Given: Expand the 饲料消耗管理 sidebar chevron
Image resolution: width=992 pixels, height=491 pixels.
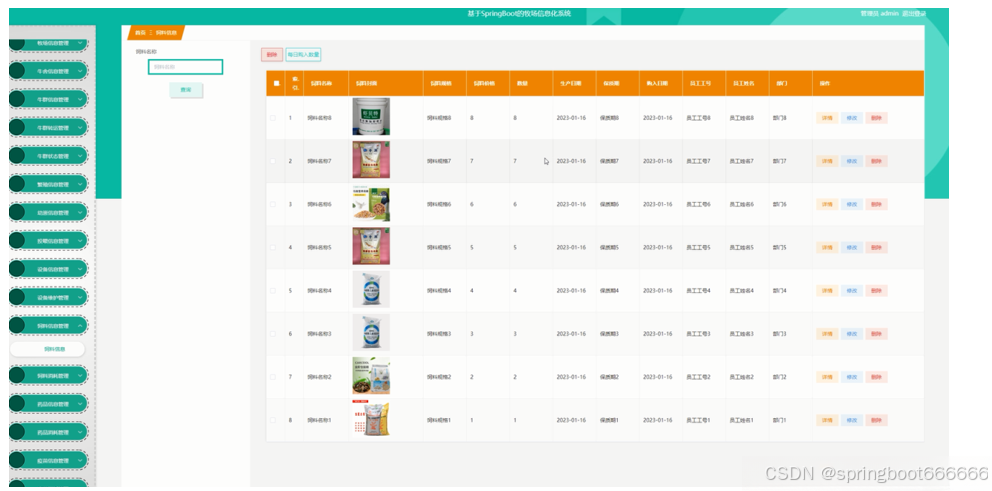Looking at the screenshot, I should tap(80, 375).
